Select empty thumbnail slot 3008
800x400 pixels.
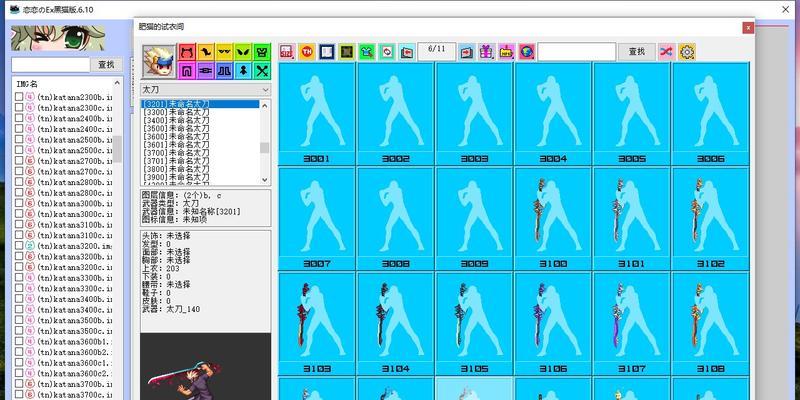[395, 218]
